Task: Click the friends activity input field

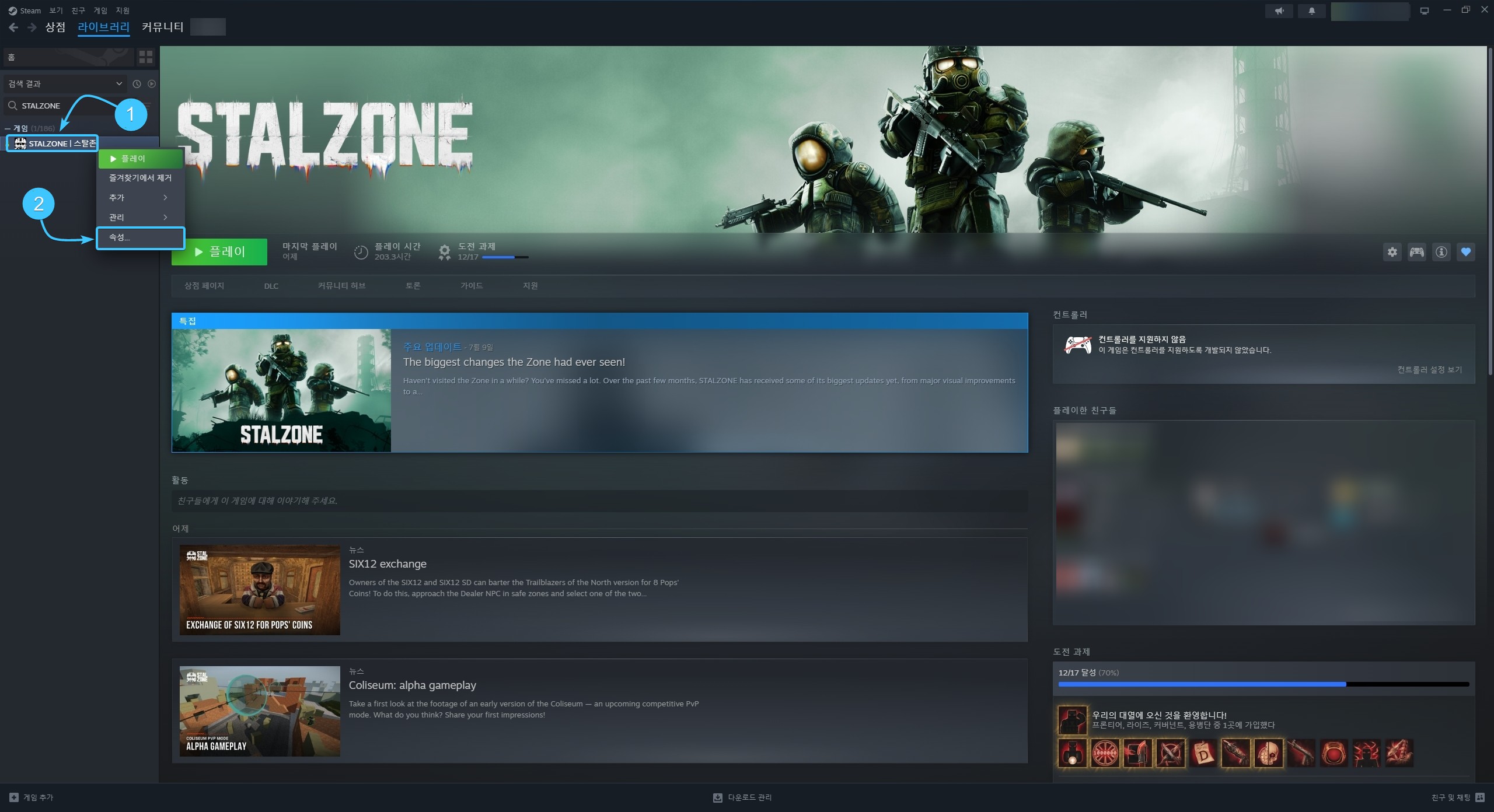Action: [600, 501]
